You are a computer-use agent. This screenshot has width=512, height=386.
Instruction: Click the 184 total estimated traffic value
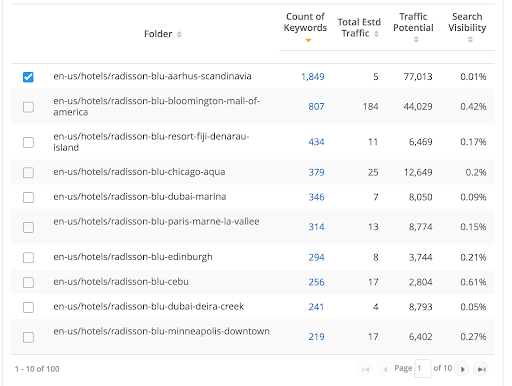tap(371, 107)
